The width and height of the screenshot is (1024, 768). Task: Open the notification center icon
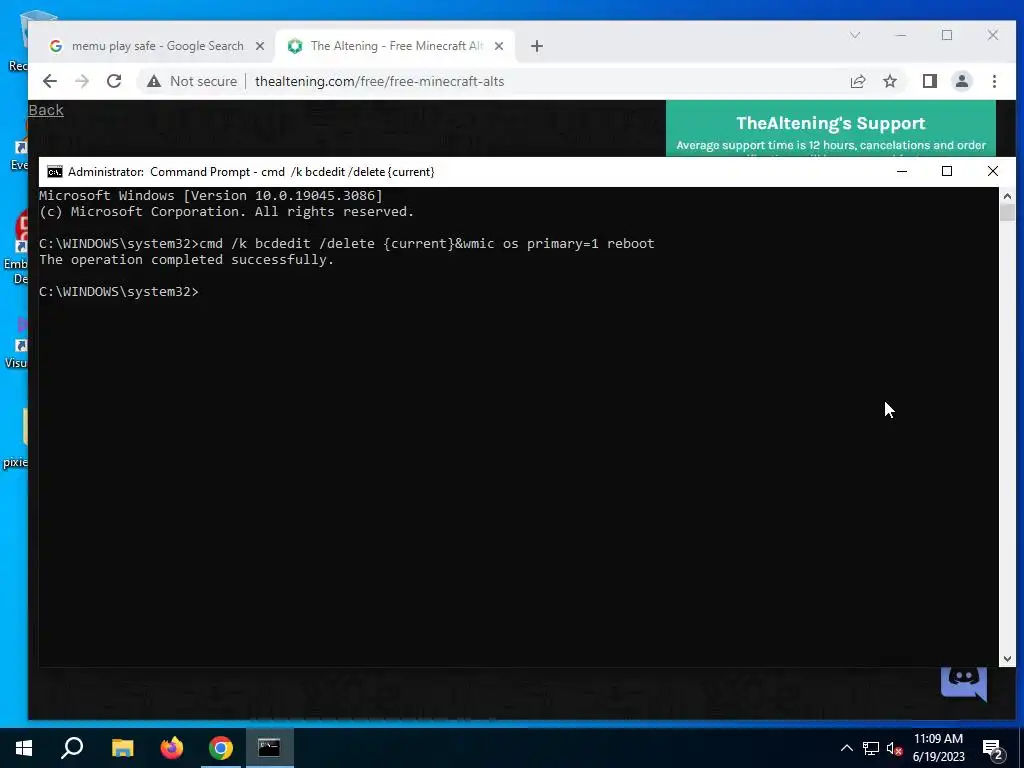pos(993,749)
